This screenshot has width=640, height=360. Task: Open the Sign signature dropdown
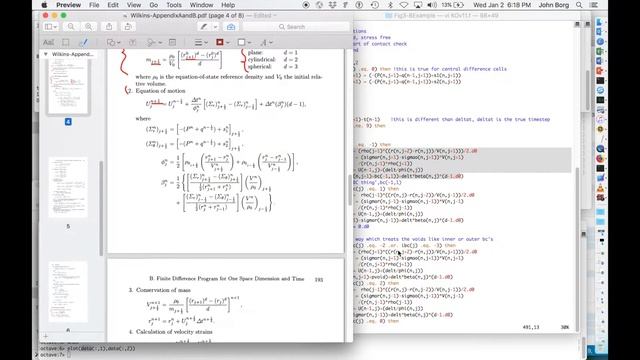(154, 42)
